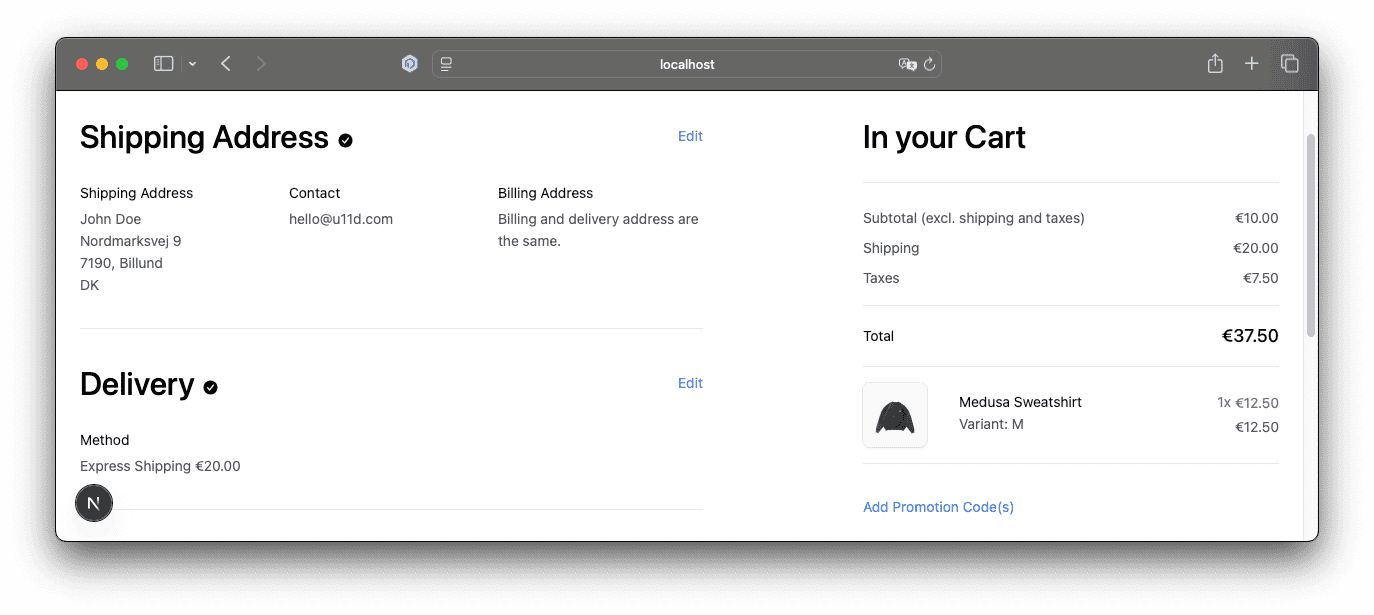Toggle the Safari sidebar icon
This screenshot has width=1374, height=615.
163,64
